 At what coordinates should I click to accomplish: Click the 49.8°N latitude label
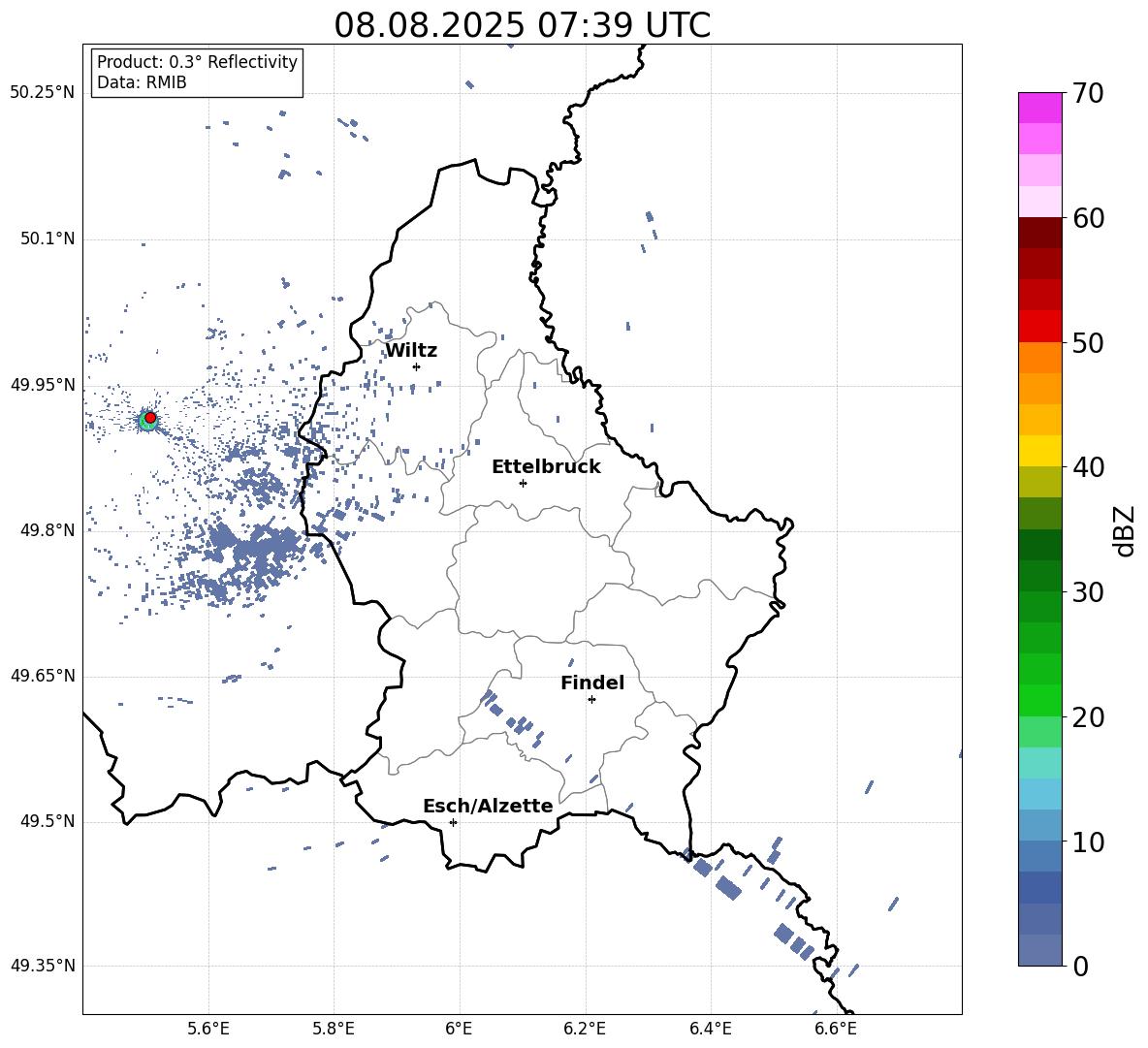click(47, 530)
